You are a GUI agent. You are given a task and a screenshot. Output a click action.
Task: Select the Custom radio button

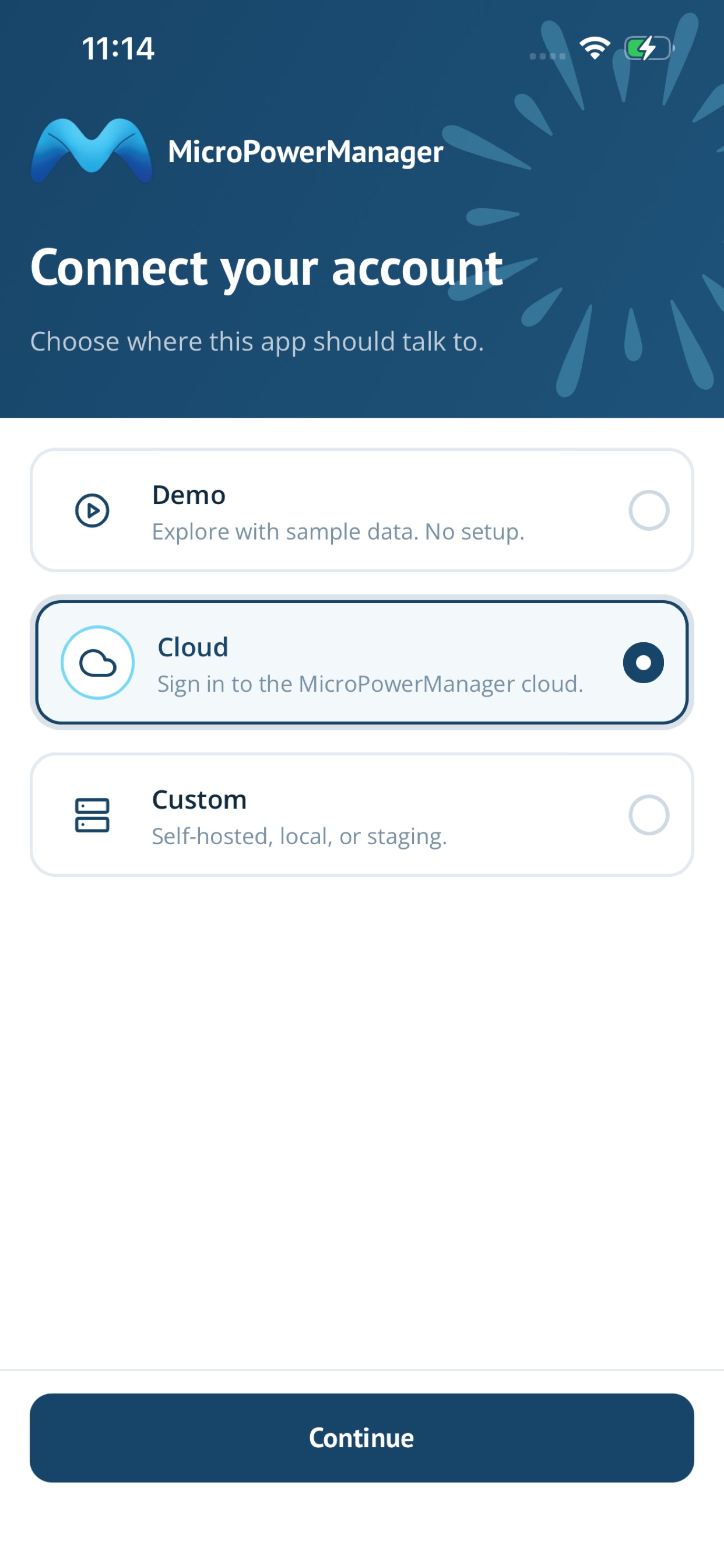click(x=649, y=815)
